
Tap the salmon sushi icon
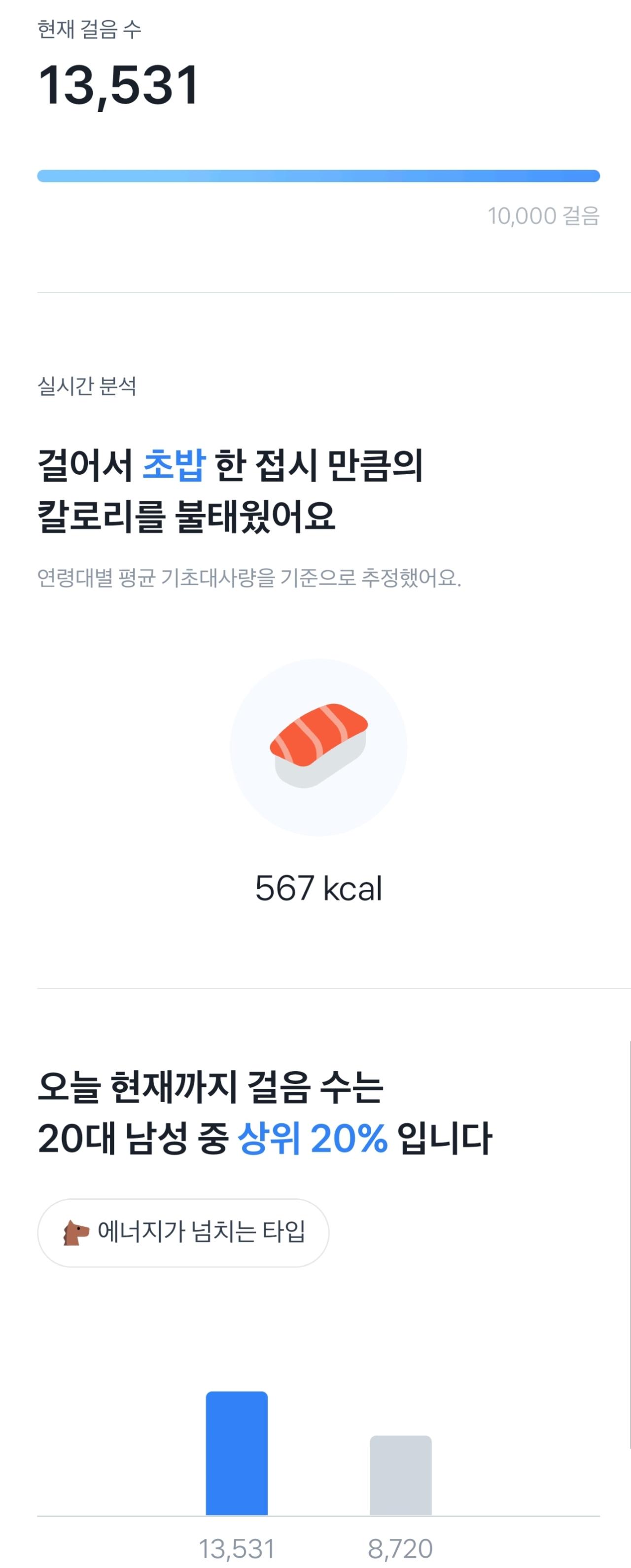(x=318, y=746)
